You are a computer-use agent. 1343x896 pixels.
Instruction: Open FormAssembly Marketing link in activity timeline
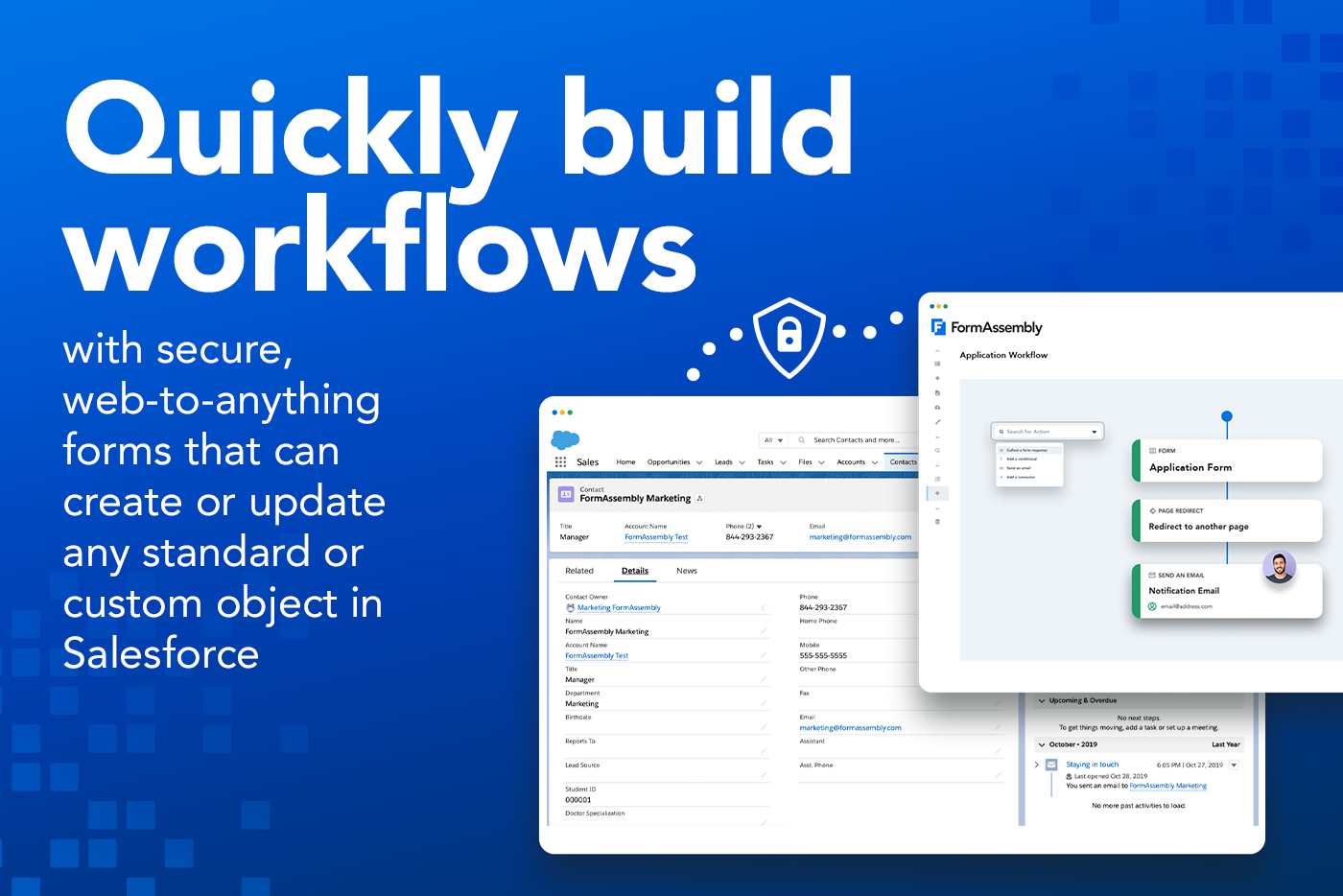1167,786
